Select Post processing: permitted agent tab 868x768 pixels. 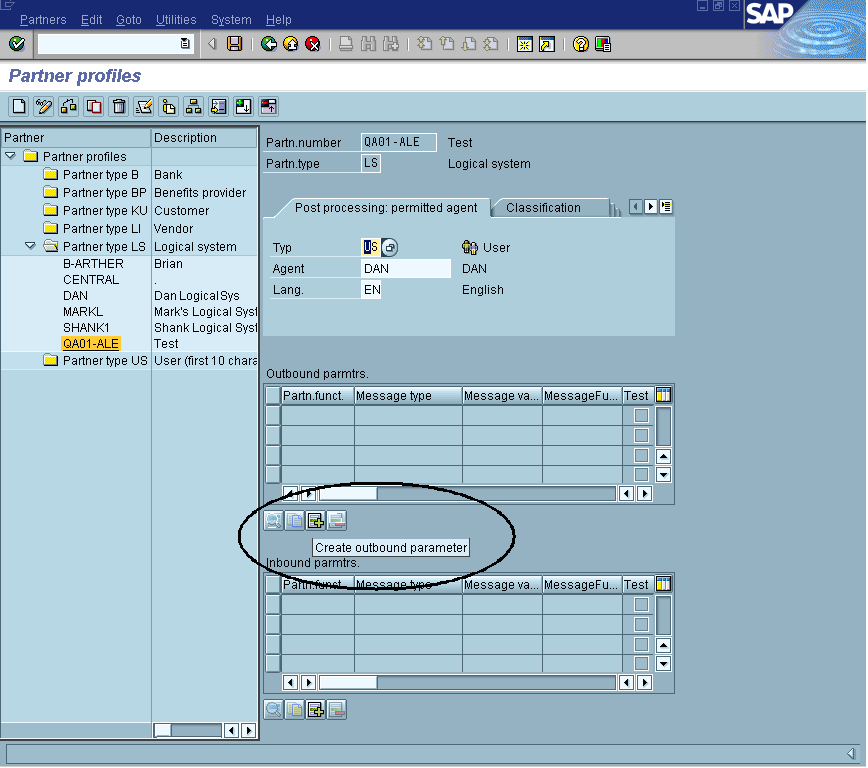(385, 208)
